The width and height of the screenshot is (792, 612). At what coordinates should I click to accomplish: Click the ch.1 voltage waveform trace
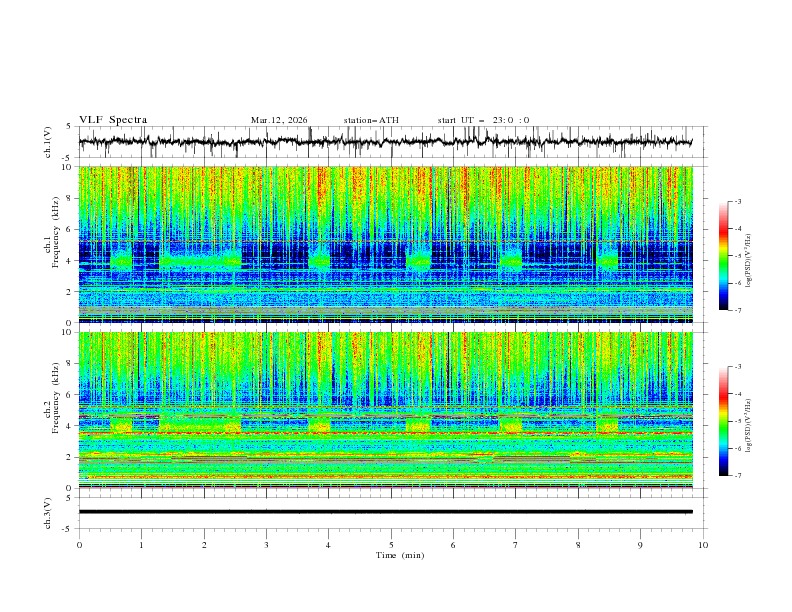tap(385, 142)
